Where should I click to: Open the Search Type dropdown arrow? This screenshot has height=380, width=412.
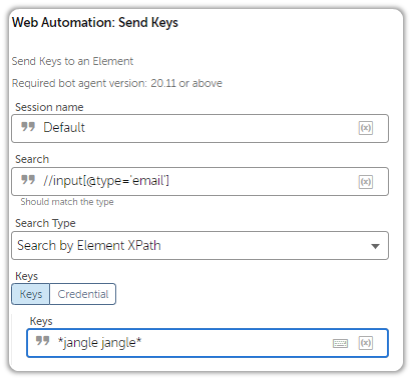click(375, 246)
